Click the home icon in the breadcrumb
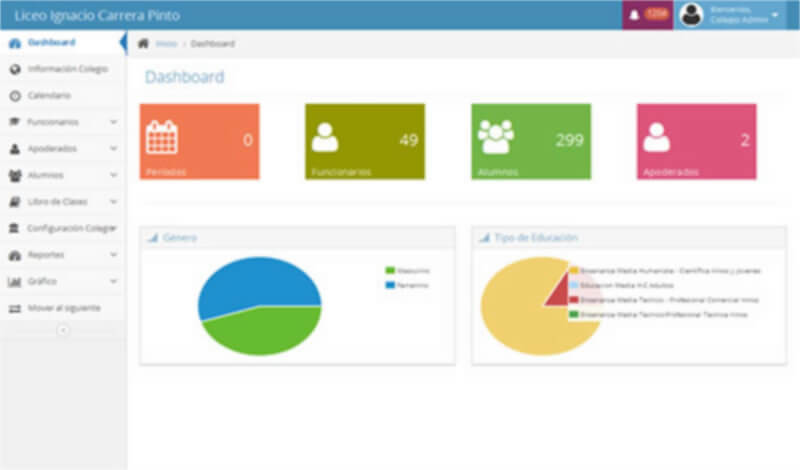Screen dimensions: 800x470 click(143, 43)
